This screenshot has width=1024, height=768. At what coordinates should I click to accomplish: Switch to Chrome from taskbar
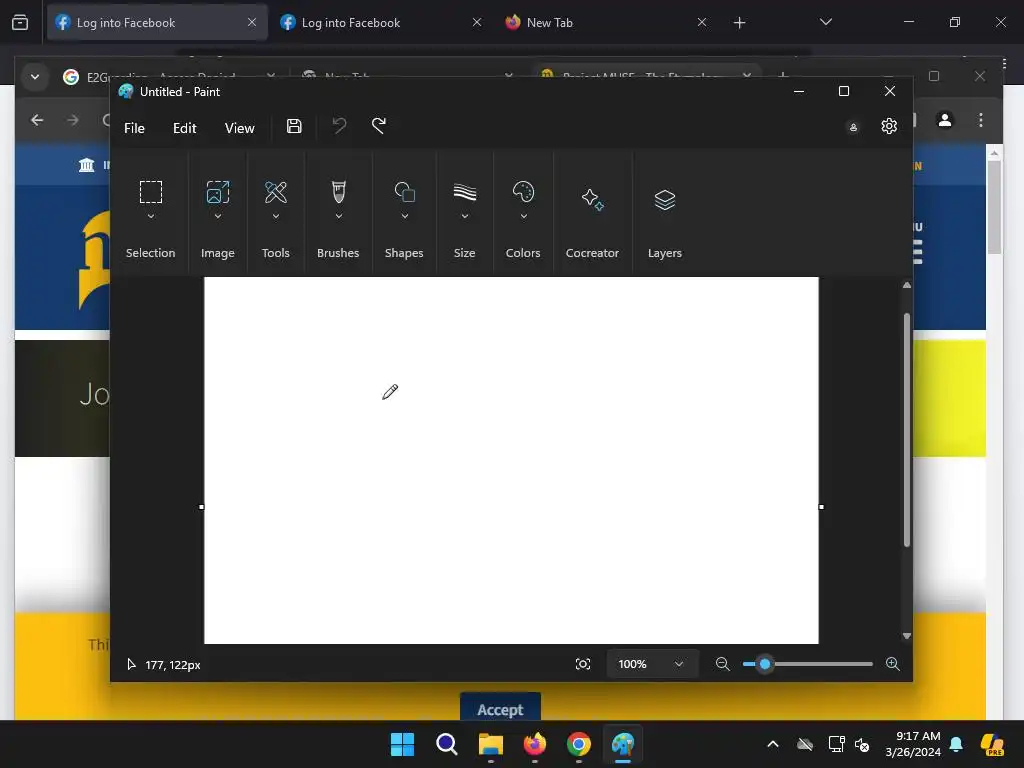coord(579,744)
